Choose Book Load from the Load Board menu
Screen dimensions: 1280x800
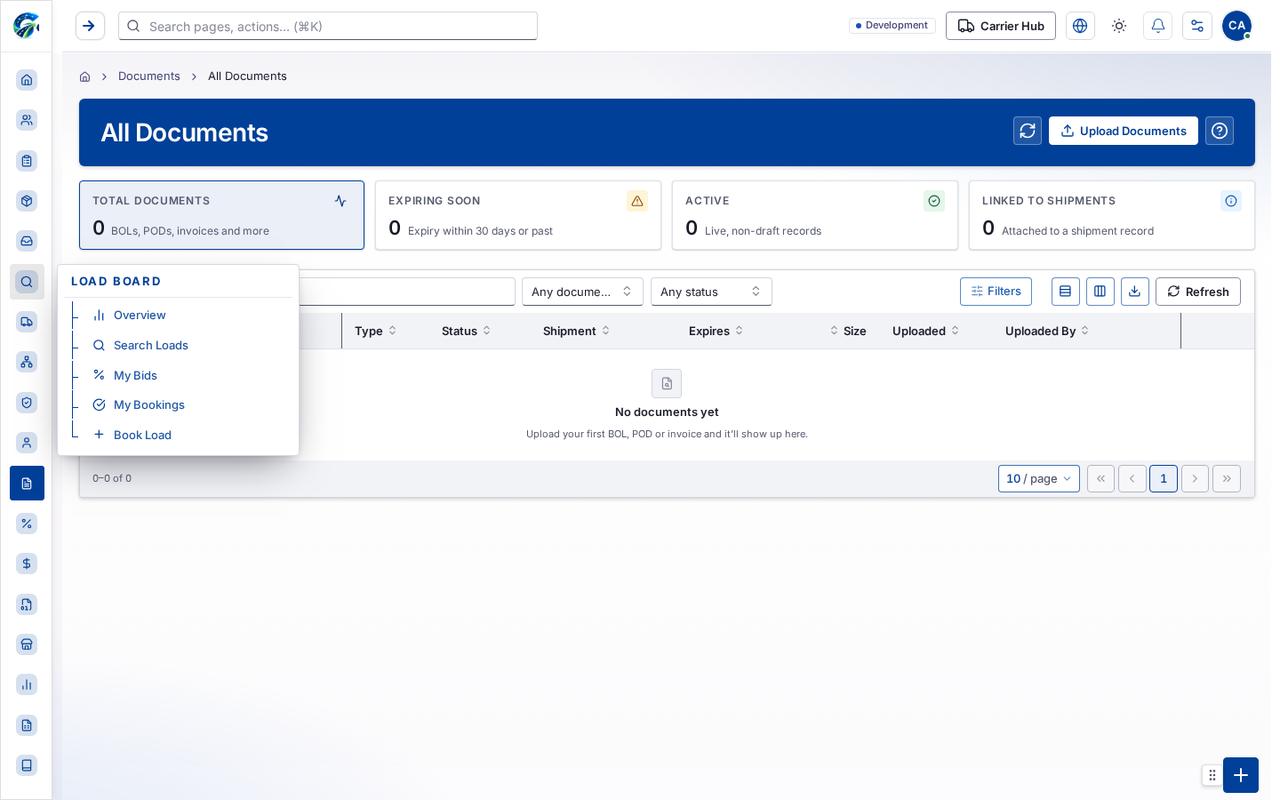click(x=142, y=435)
